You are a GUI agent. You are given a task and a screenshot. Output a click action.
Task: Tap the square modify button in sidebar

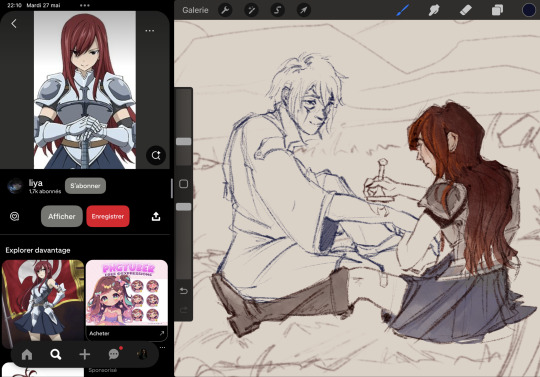(184, 184)
